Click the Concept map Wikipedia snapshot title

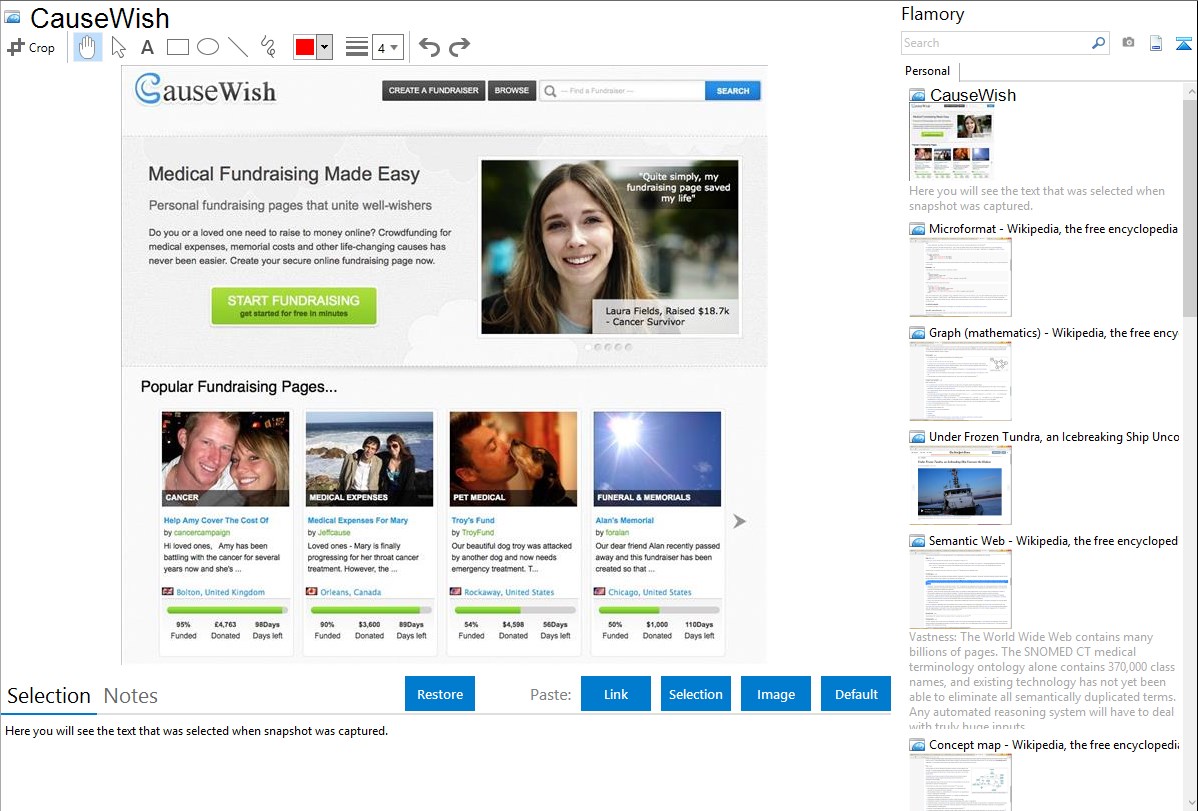1053,745
